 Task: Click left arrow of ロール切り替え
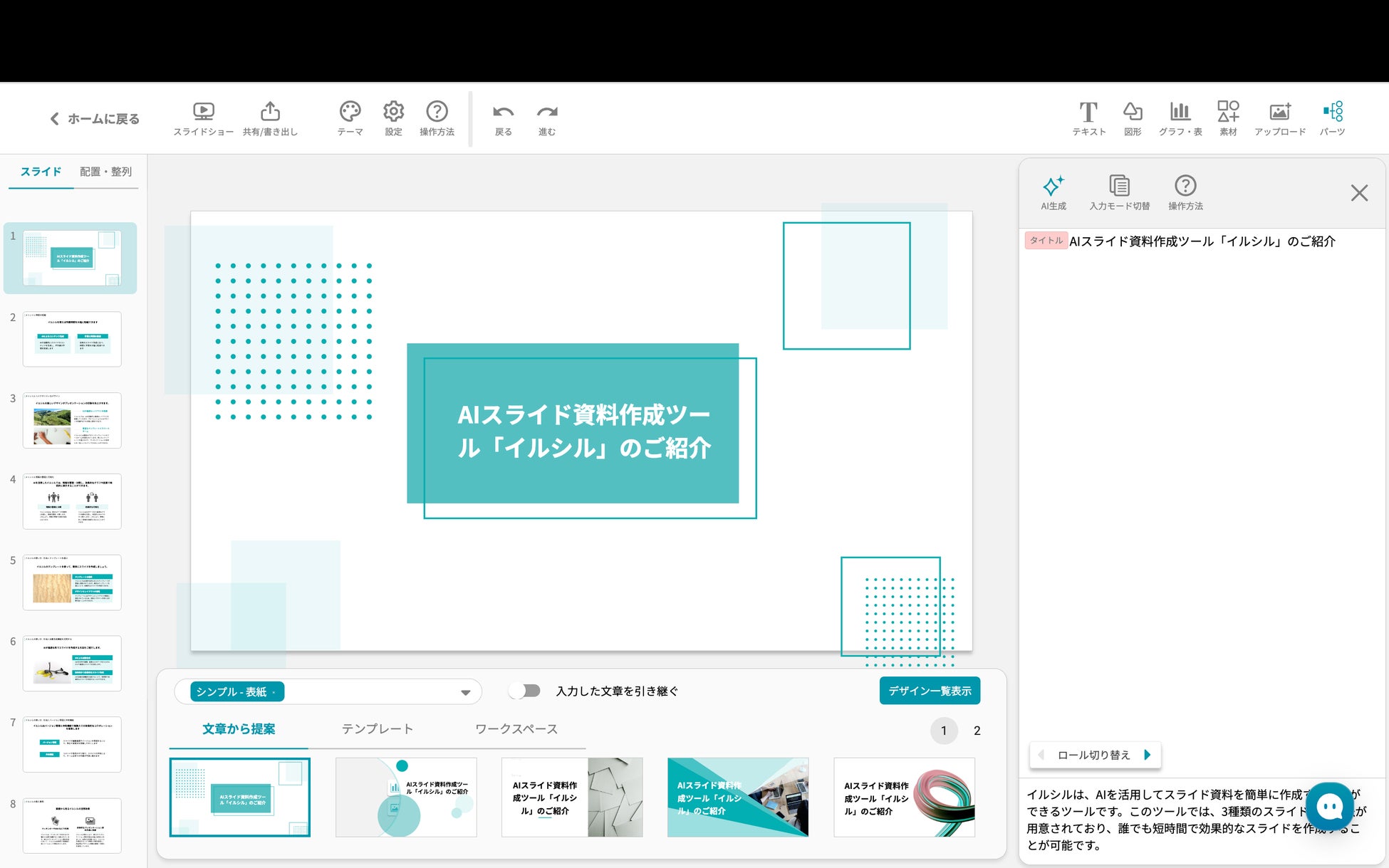(x=1041, y=755)
